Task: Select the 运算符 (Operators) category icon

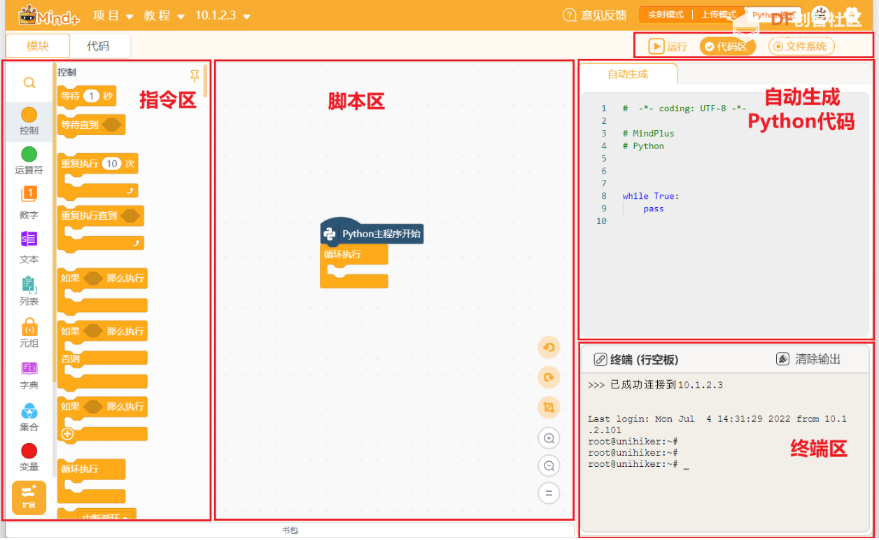Action: (29, 154)
